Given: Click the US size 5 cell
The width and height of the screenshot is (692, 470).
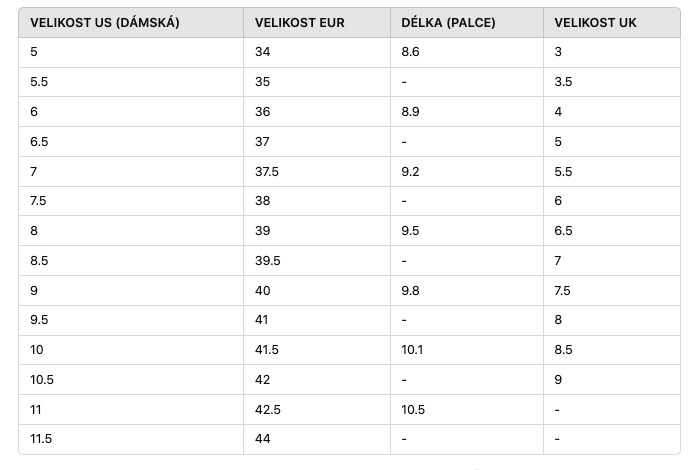Looking at the screenshot, I should (x=131, y=52).
